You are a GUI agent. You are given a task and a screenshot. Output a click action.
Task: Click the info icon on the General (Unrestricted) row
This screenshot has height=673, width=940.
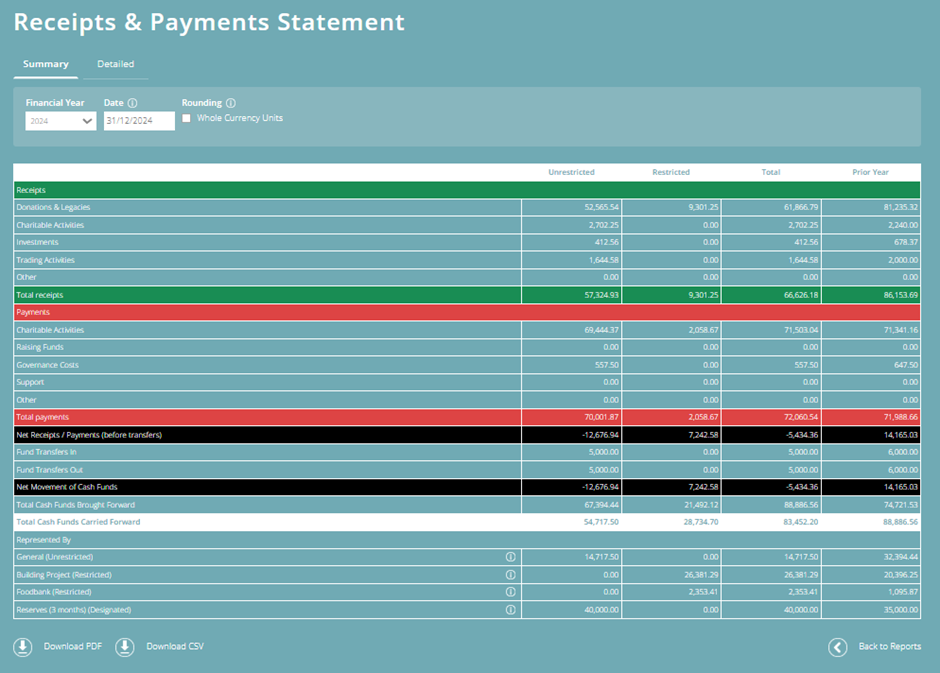pos(512,557)
